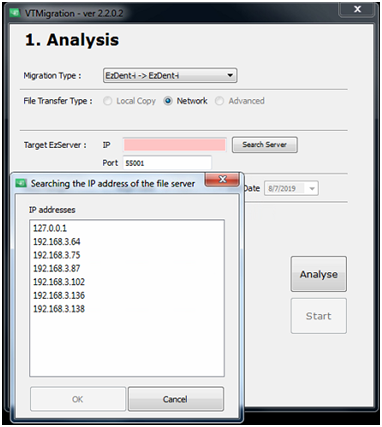Screen dimensions: 382x427
Task: Click the search dialog's green title icon
Action: coord(21,183)
